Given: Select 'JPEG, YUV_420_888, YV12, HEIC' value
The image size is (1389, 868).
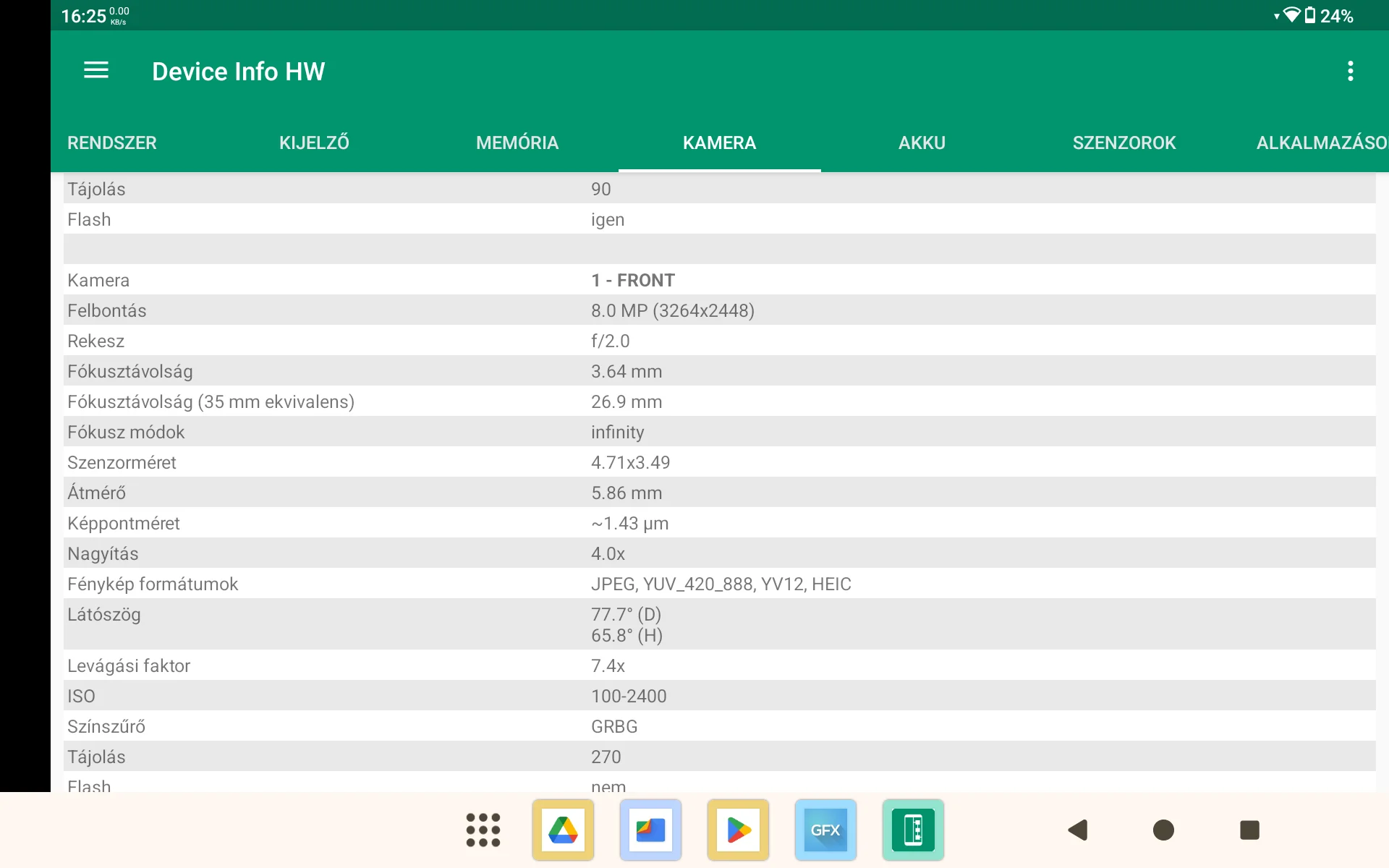Looking at the screenshot, I should tap(721, 584).
